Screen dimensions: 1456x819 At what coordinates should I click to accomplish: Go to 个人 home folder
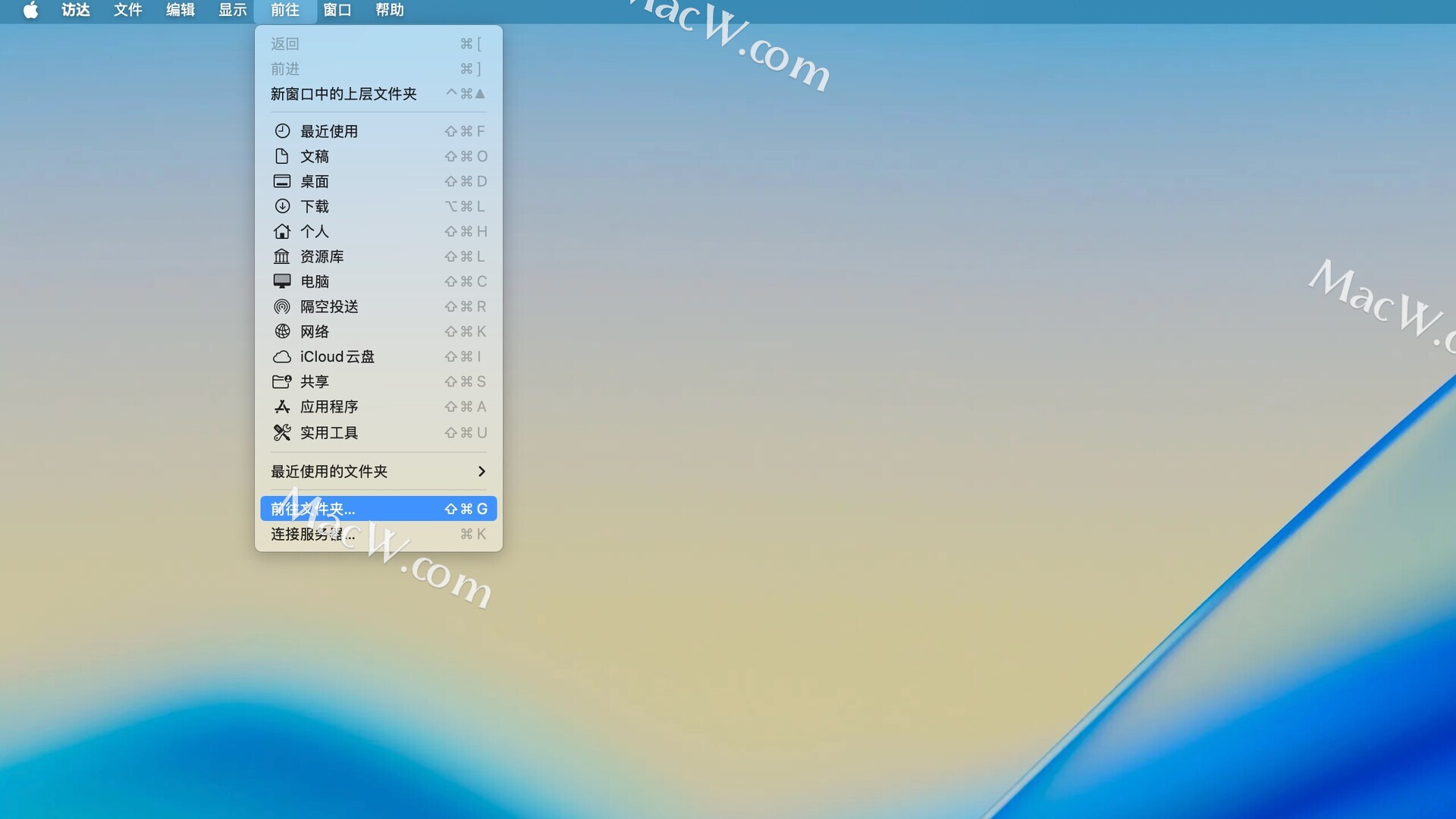point(378,231)
